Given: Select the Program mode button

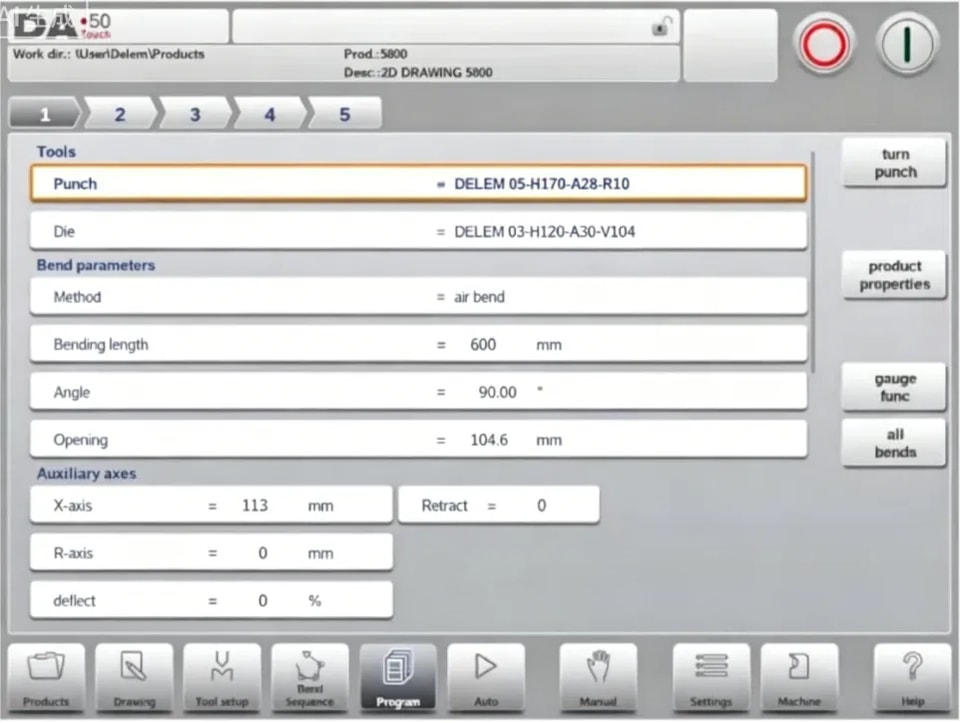Looking at the screenshot, I should [398, 678].
